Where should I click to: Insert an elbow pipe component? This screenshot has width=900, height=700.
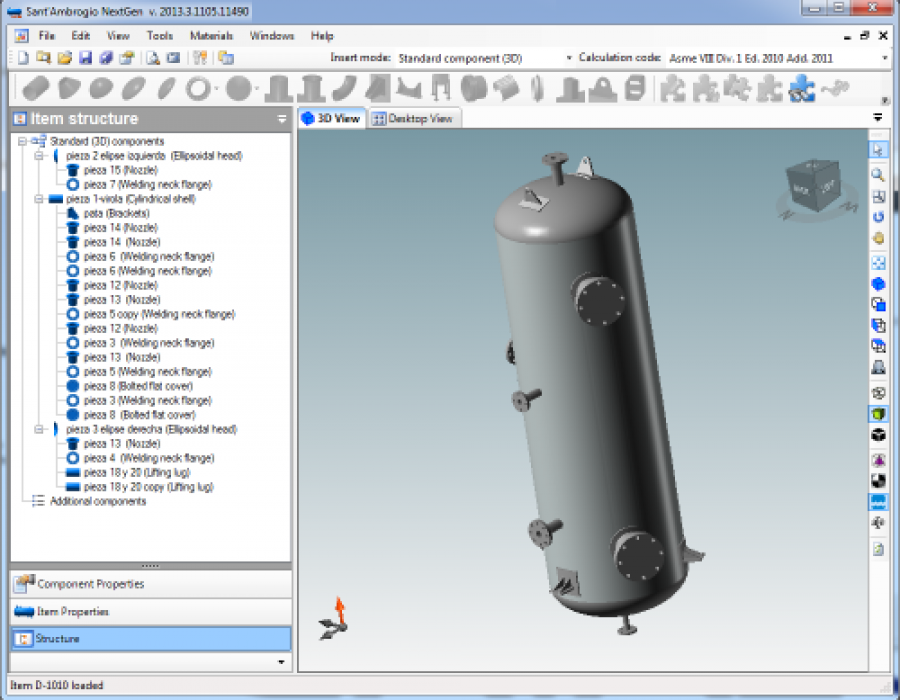point(344,89)
